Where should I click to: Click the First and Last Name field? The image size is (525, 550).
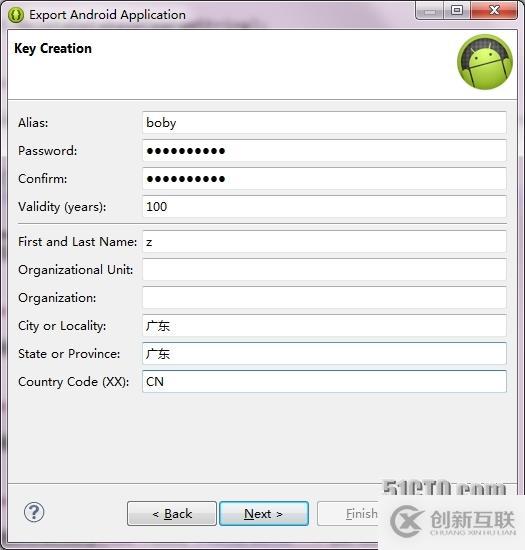pos(324,242)
